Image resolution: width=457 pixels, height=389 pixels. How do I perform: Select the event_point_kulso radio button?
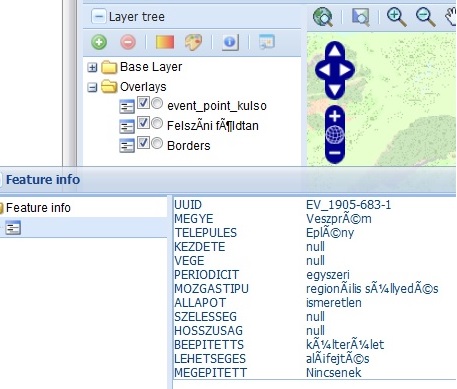pos(157,103)
